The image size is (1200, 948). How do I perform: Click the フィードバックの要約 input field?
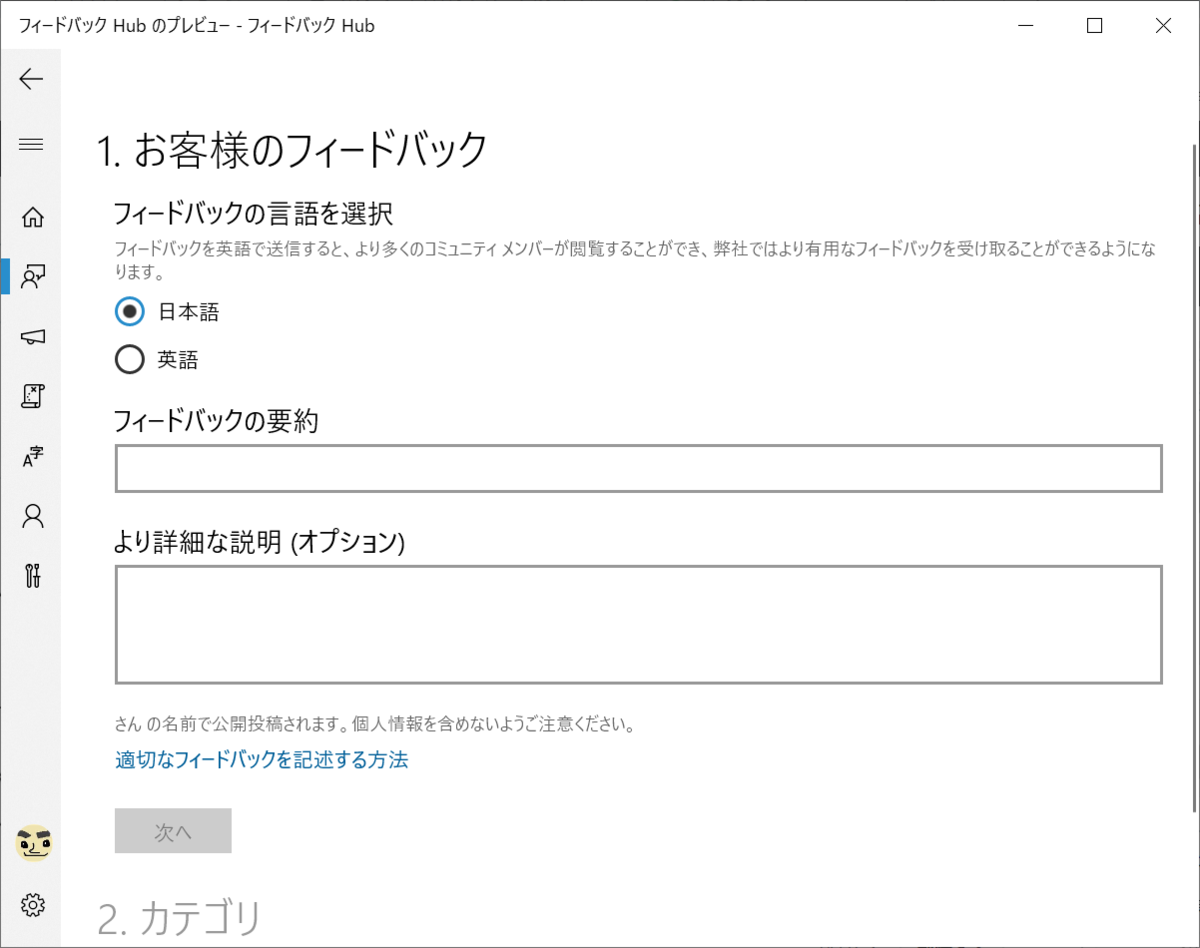pos(639,469)
